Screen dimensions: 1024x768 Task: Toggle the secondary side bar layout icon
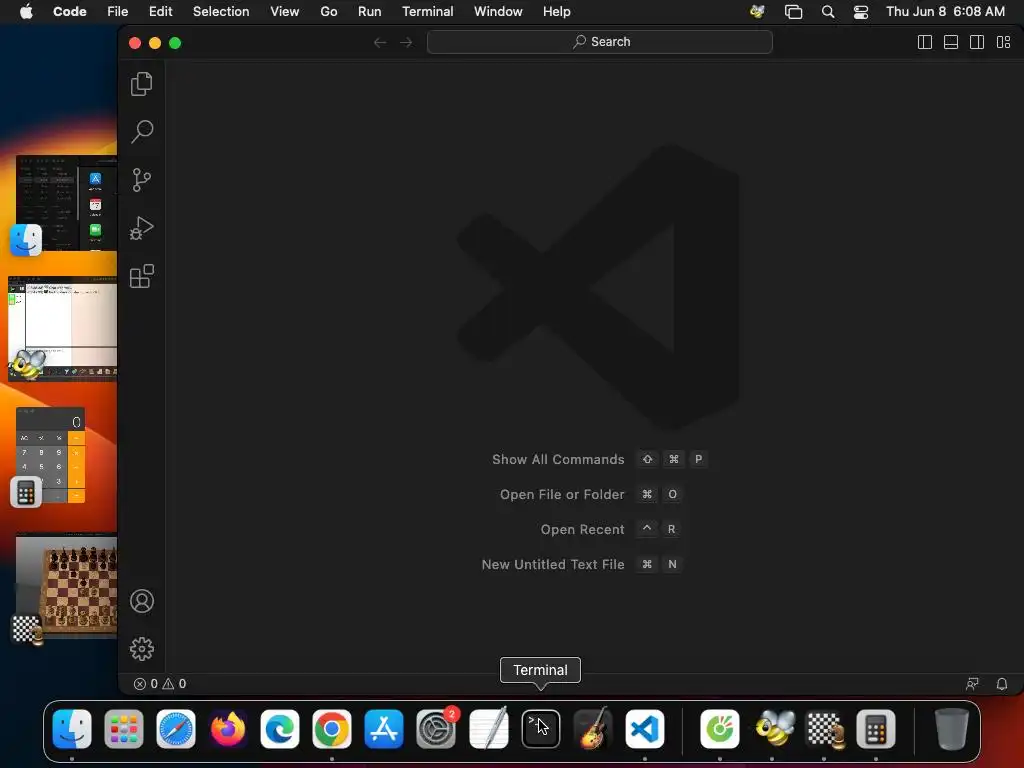click(977, 42)
